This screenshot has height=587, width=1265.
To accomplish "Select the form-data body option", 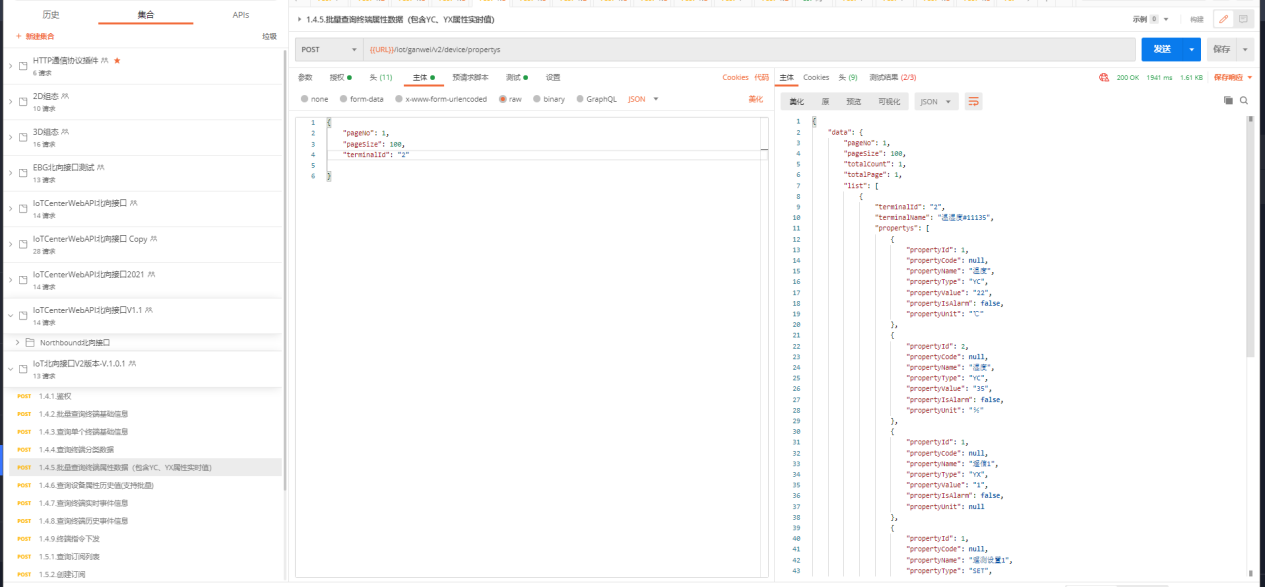I will (343, 99).
